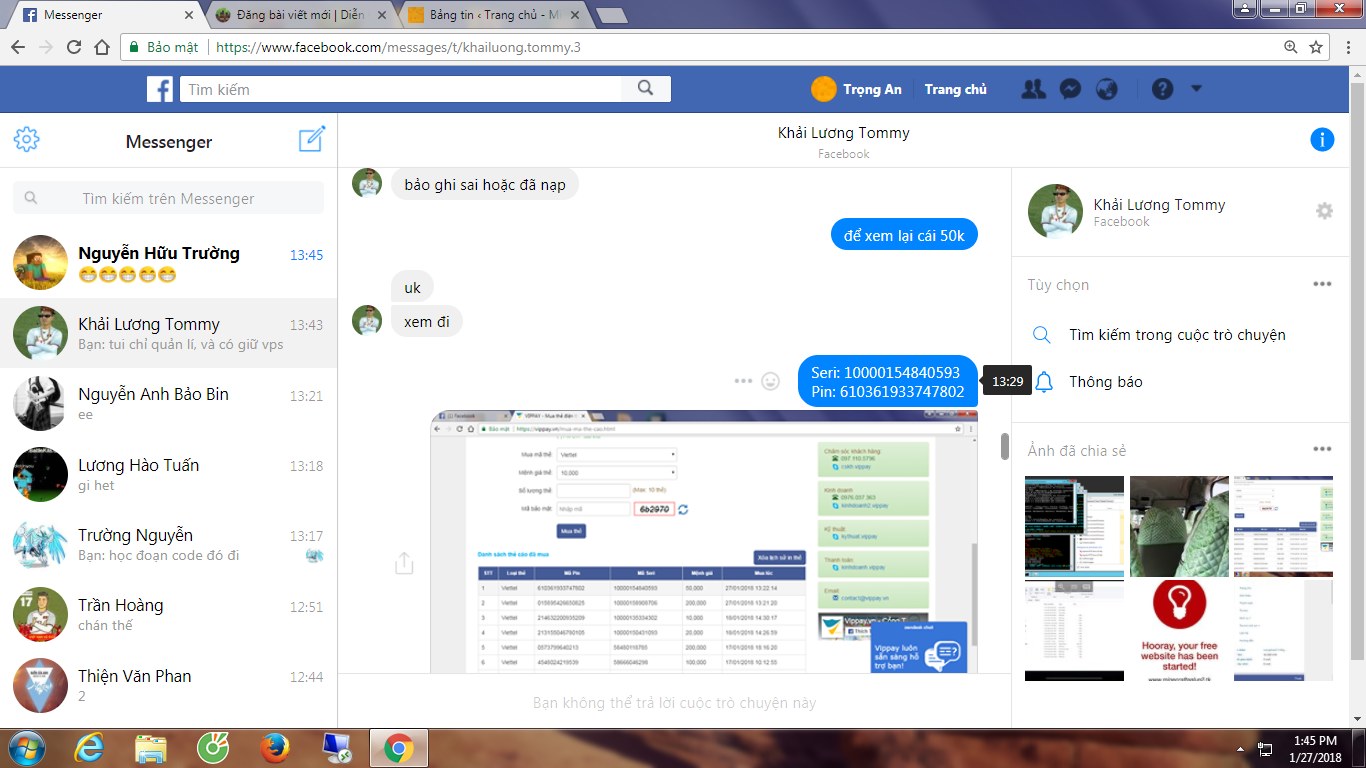Click the message bảo ghi sai hoặc đã nạp
The image size is (1366, 768).
(x=484, y=184)
